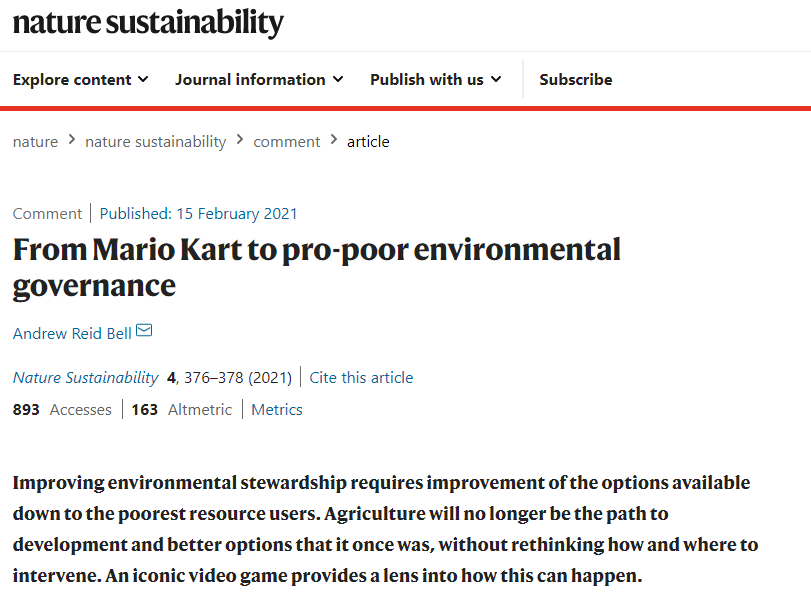Expand the Publish with us menu
The image size is (811, 599).
coord(436,80)
